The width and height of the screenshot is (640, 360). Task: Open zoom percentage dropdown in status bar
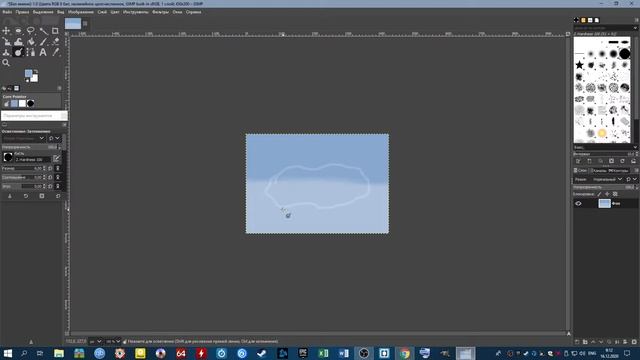point(113,341)
